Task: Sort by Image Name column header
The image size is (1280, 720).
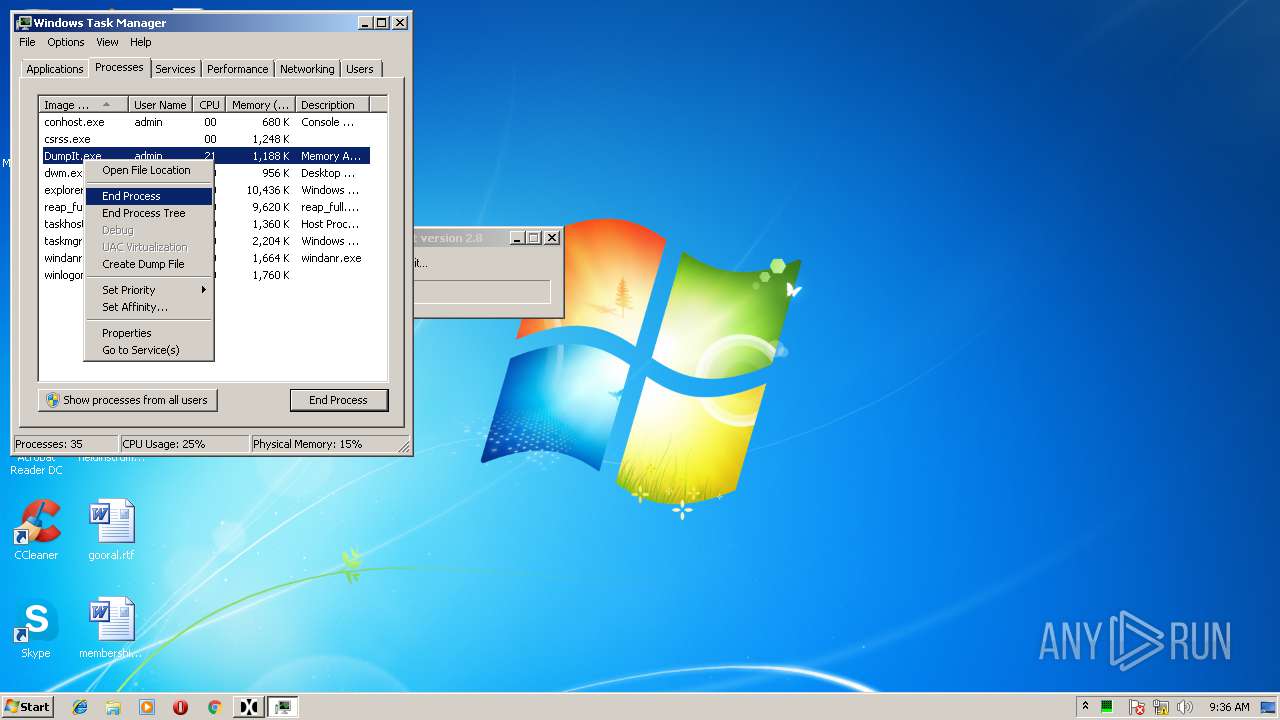Action: pyautogui.click(x=83, y=105)
